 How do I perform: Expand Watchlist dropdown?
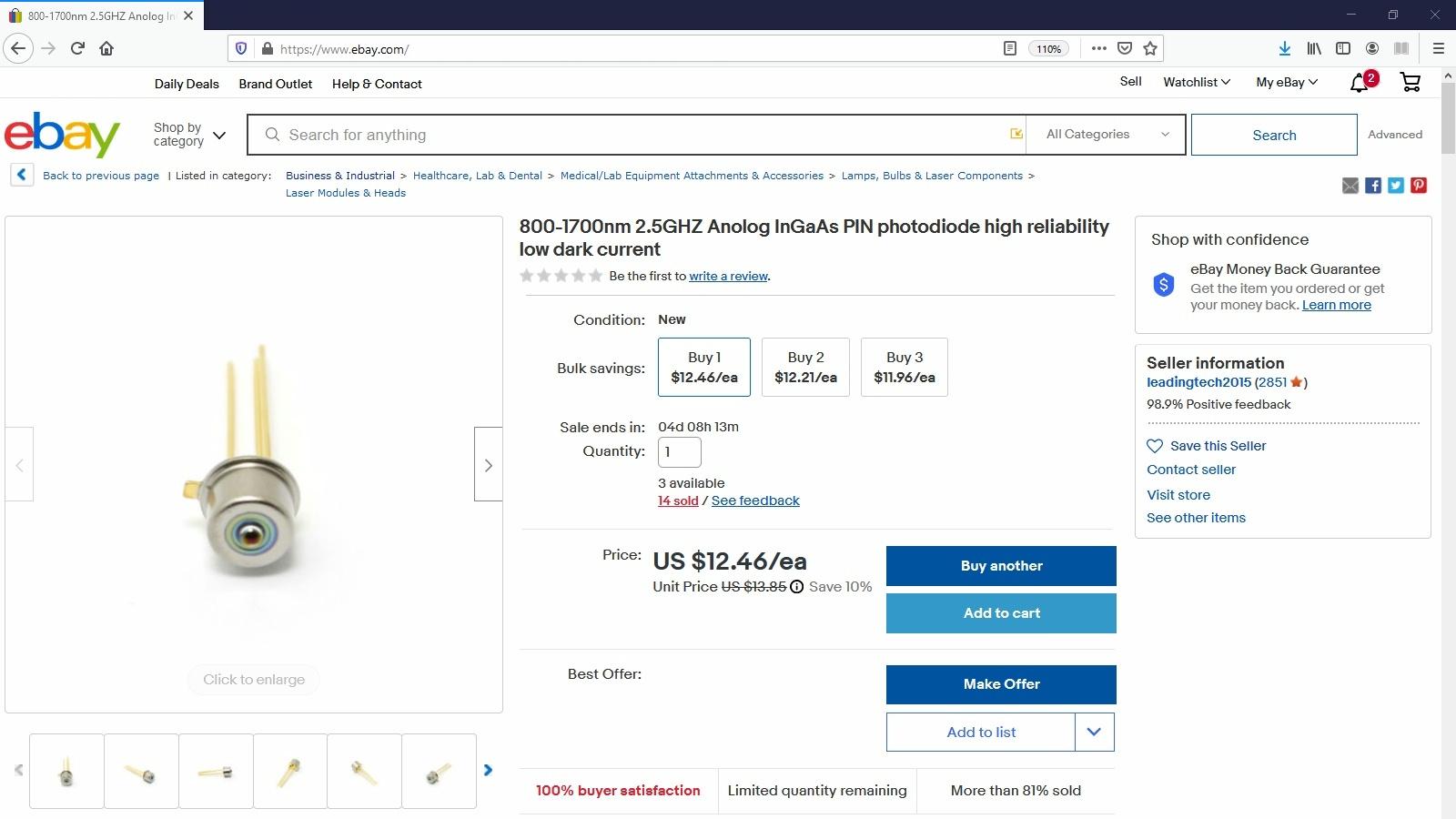pos(1197,82)
